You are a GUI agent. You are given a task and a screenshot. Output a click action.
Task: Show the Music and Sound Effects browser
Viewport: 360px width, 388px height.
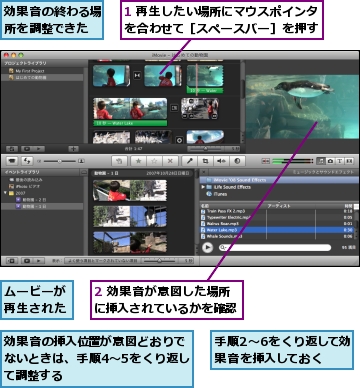pos(321,161)
